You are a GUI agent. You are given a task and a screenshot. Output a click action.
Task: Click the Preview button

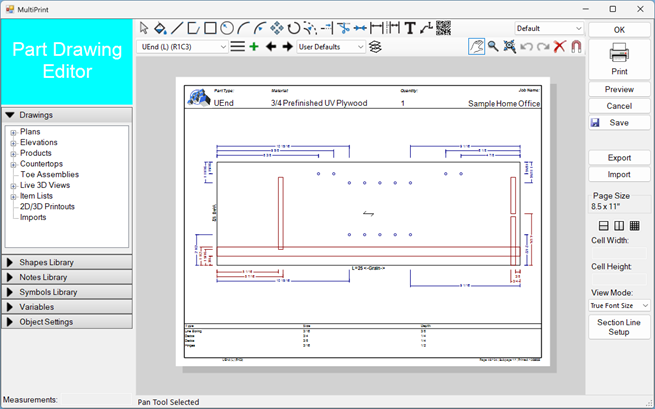619,89
